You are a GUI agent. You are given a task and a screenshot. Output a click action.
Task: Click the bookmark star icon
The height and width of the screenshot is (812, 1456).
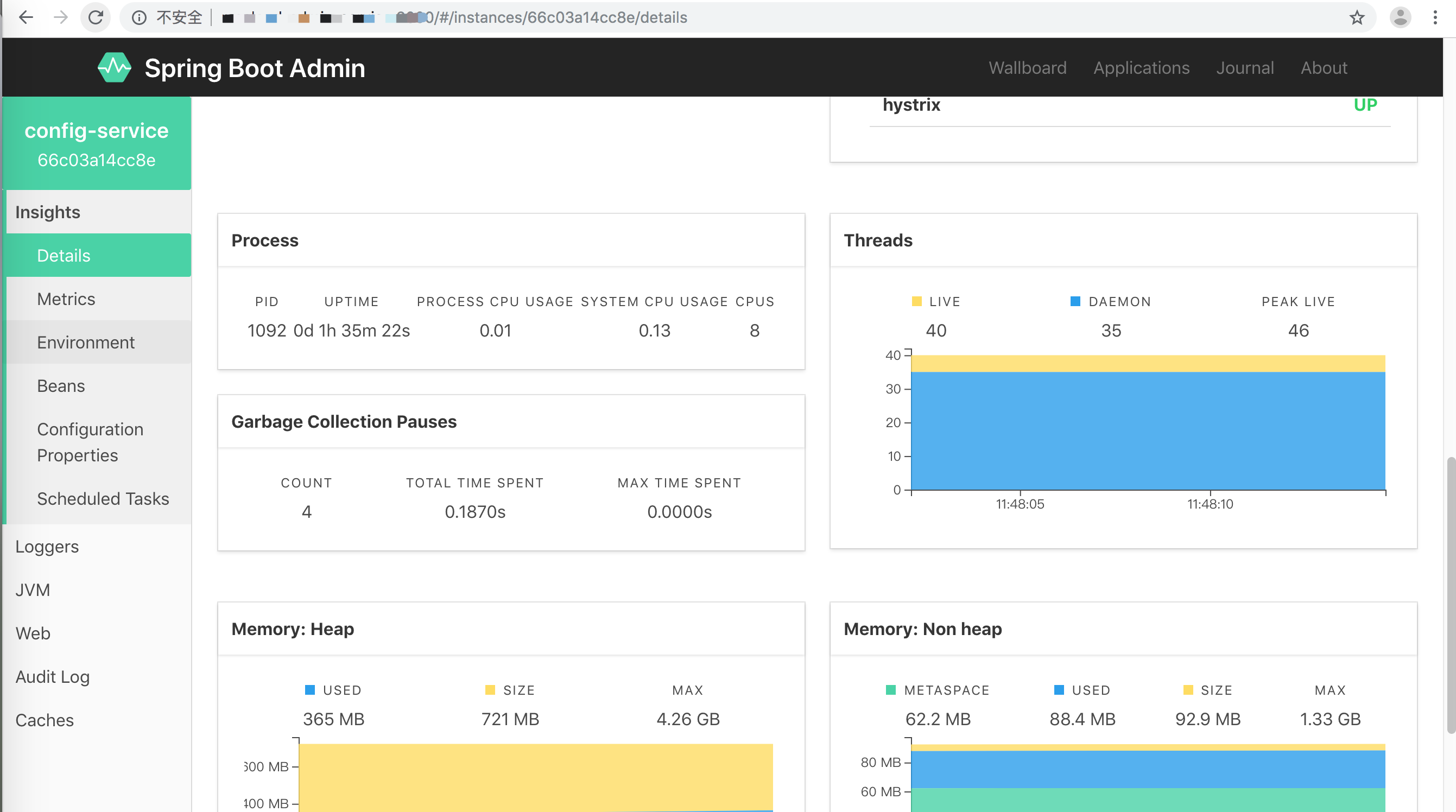click(x=1356, y=17)
